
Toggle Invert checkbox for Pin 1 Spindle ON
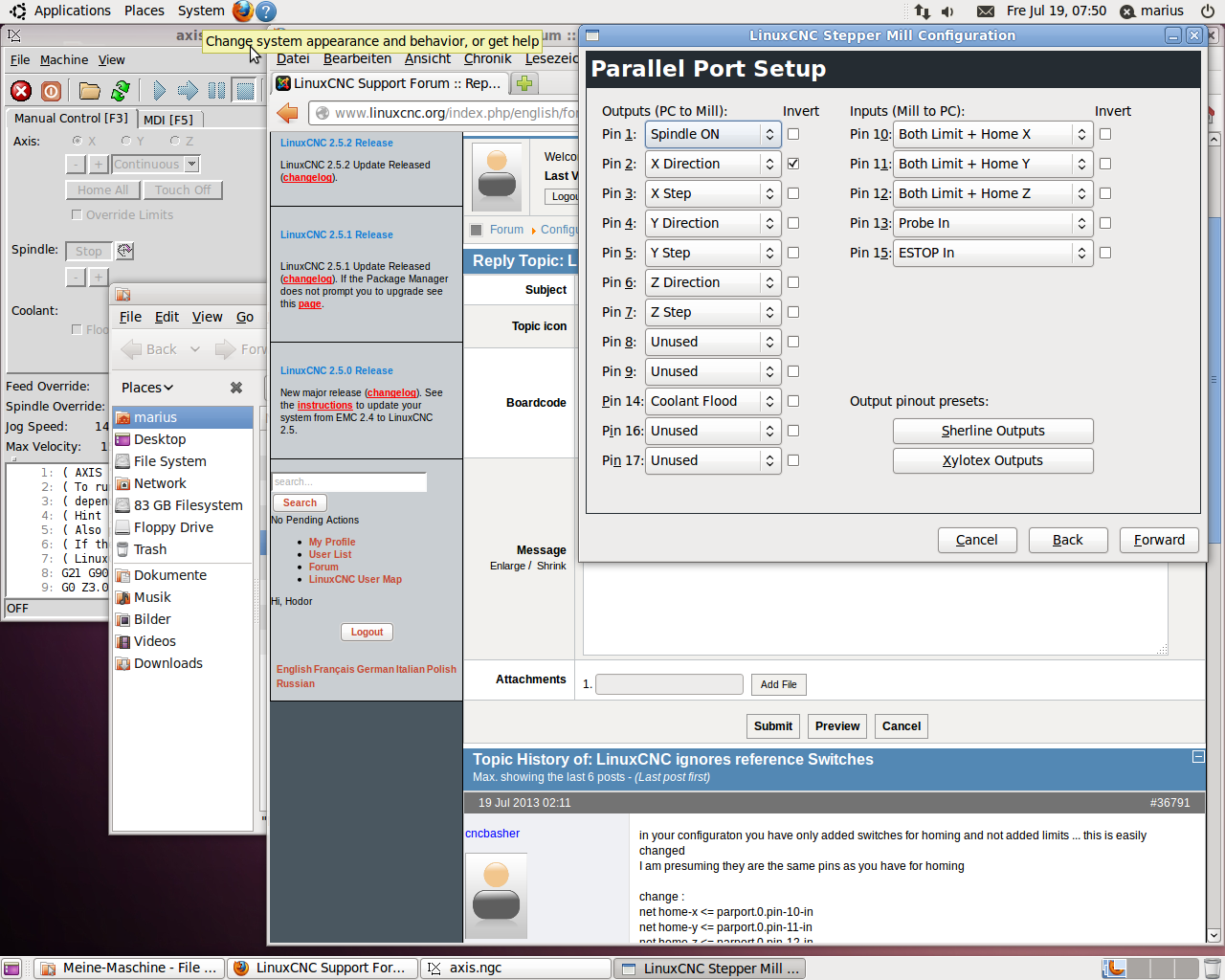tap(793, 134)
